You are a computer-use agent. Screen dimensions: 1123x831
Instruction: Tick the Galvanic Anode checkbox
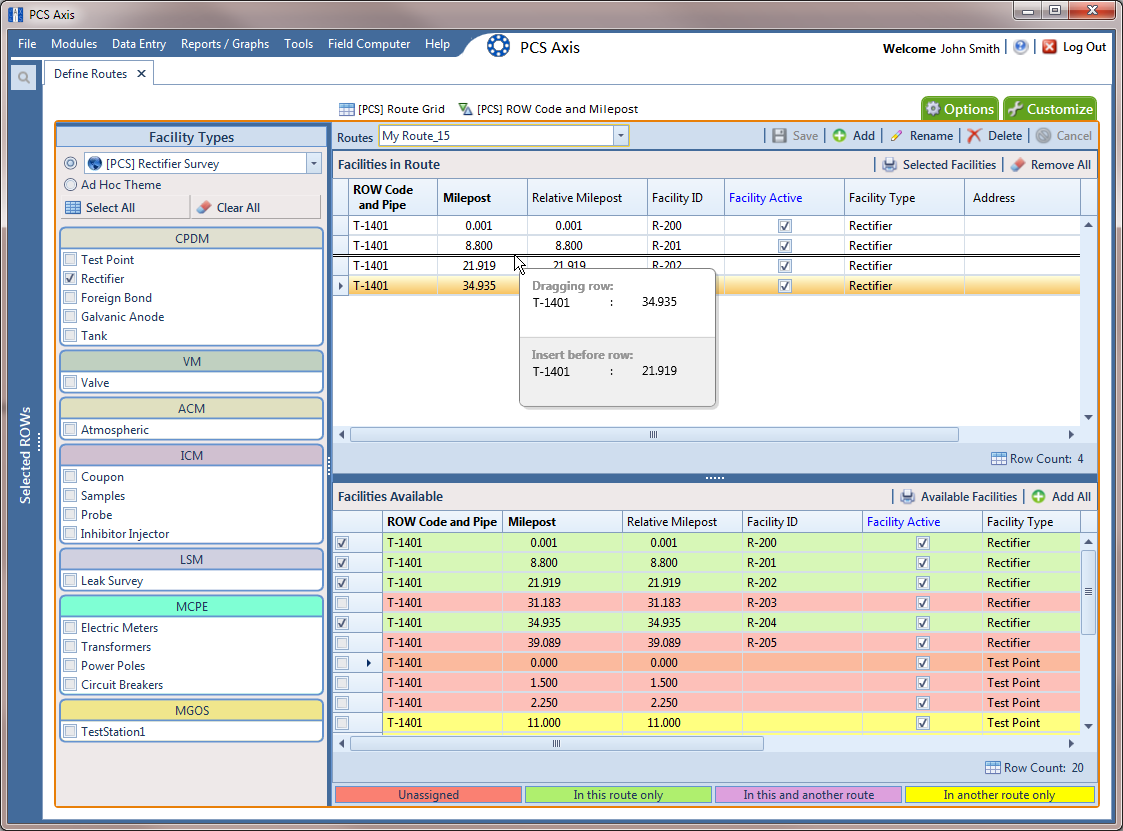pyautogui.click(x=70, y=317)
